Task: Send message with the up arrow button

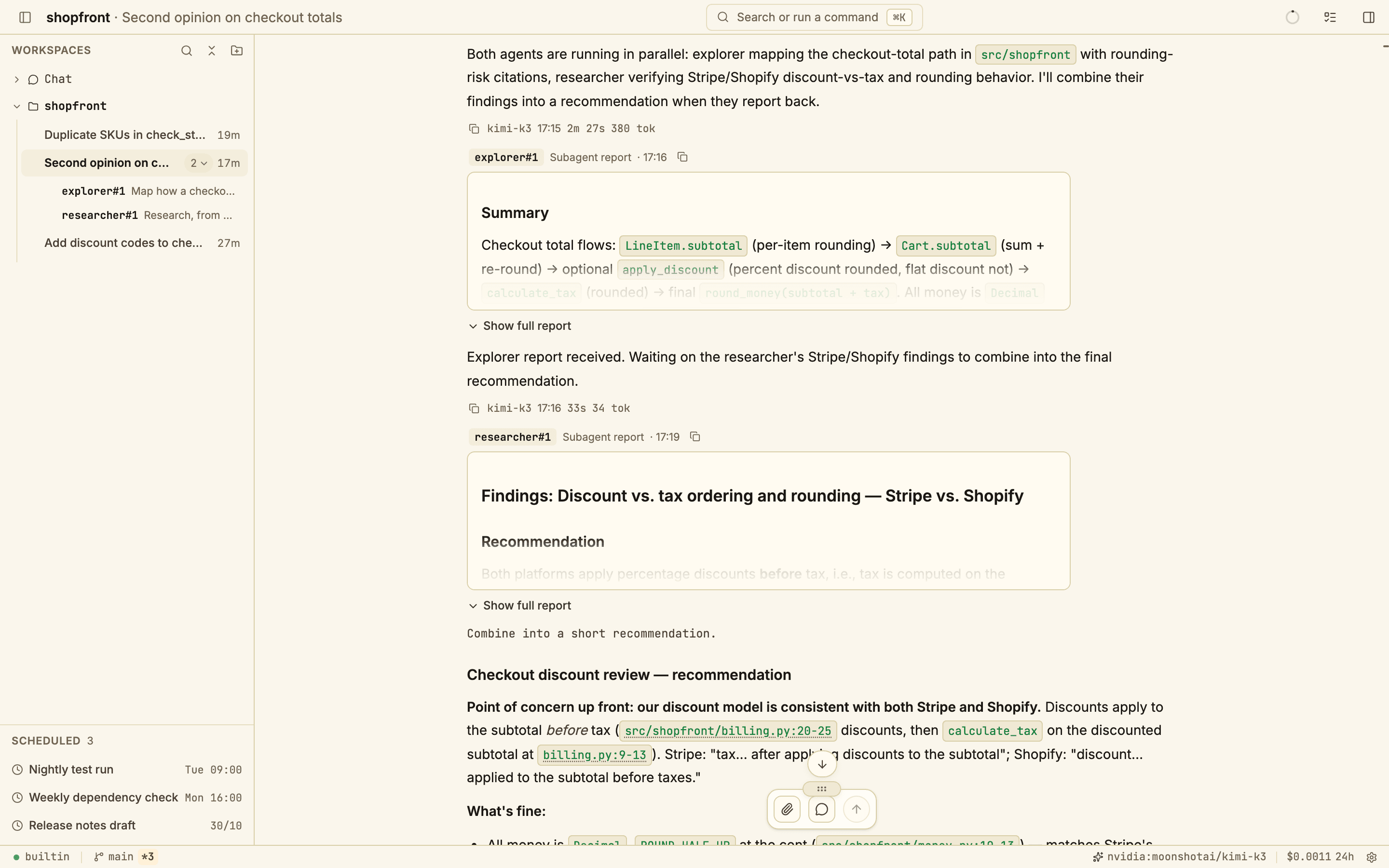Action: point(857,810)
